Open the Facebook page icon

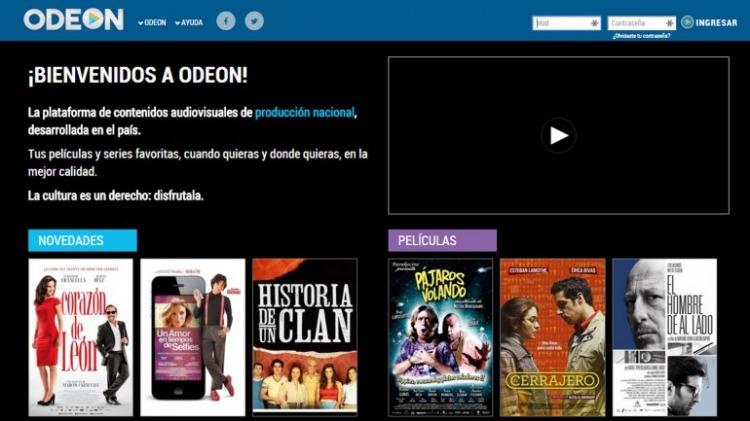226,21
